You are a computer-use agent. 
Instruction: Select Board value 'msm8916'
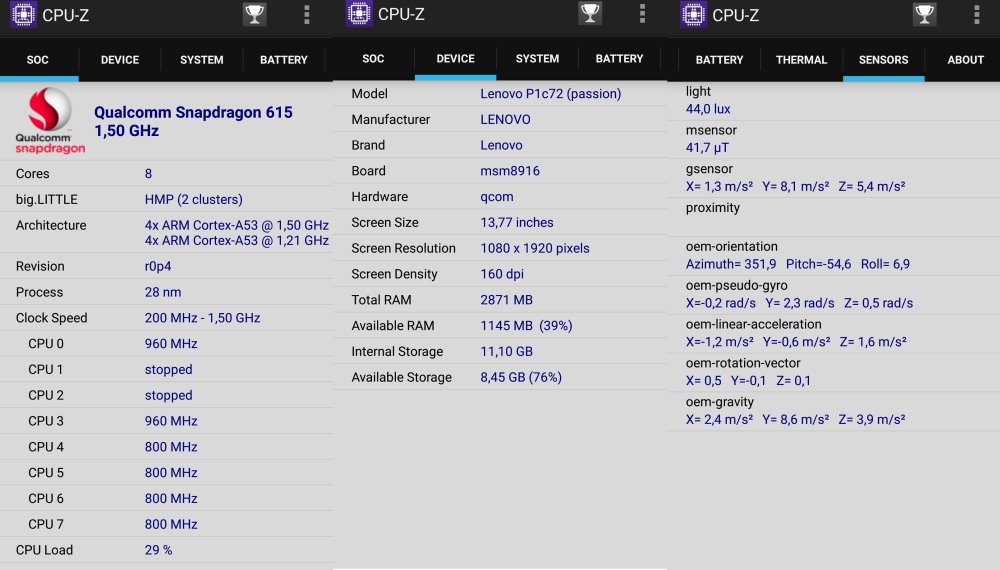pyautogui.click(x=510, y=171)
